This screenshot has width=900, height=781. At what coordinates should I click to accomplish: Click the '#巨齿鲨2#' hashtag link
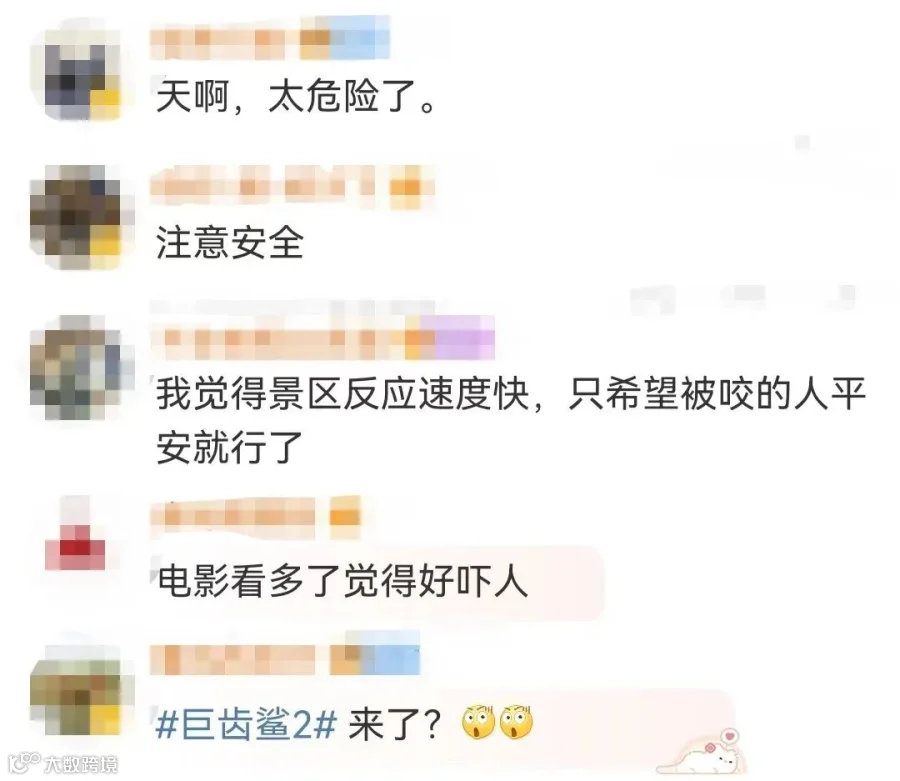[x=246, y=724]
